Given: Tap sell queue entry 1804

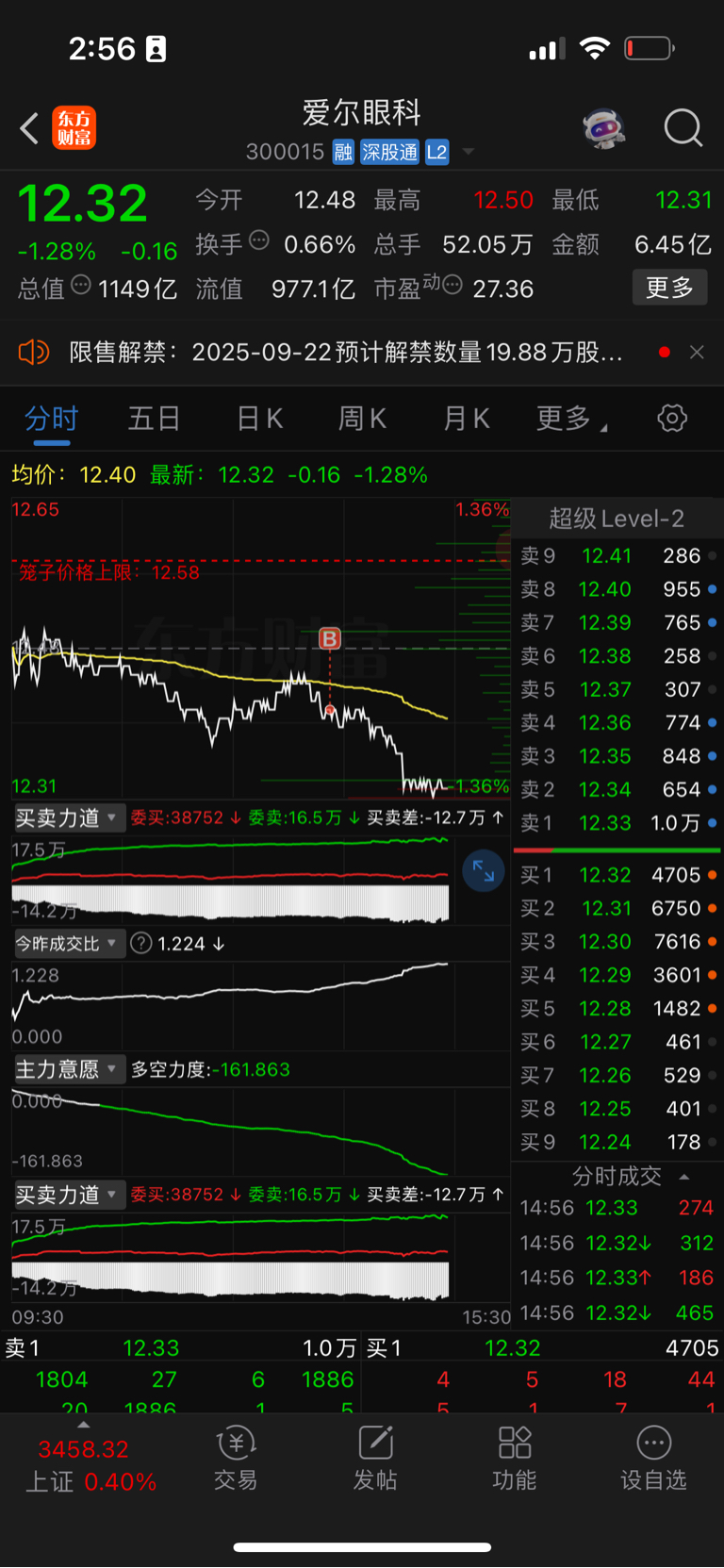Looking at the screenshot, I should point(61,1379).
